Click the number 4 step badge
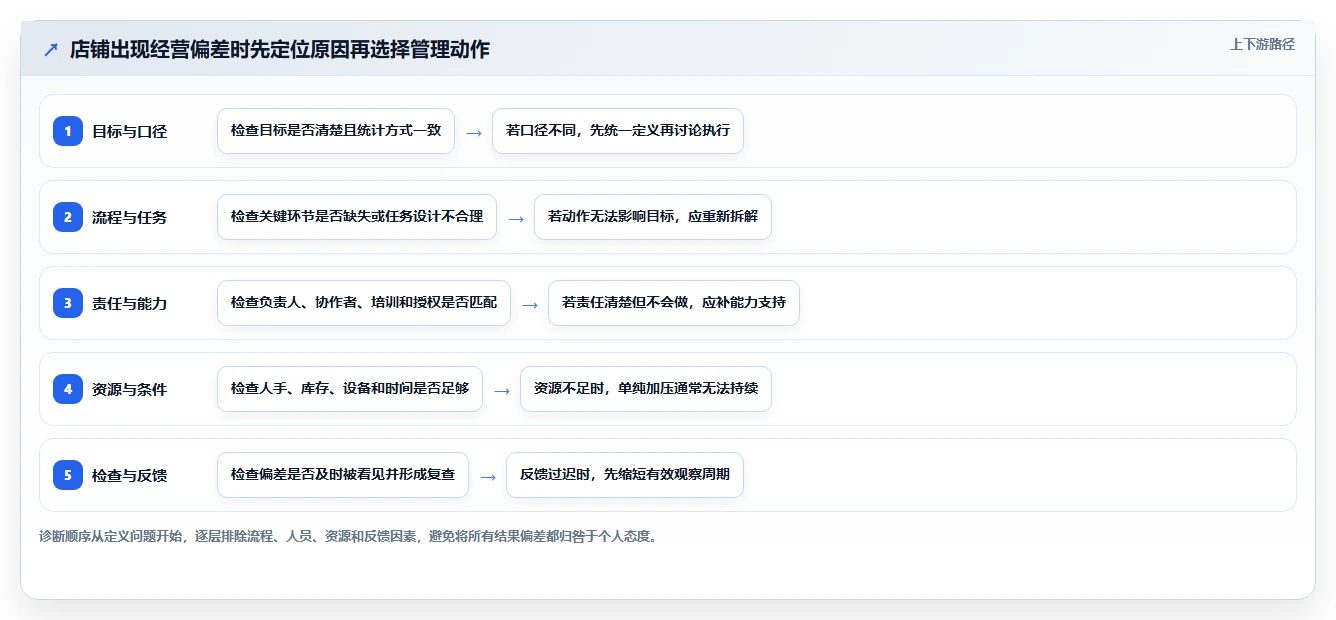Screen dimensions: 1336x620 point(68,389)
